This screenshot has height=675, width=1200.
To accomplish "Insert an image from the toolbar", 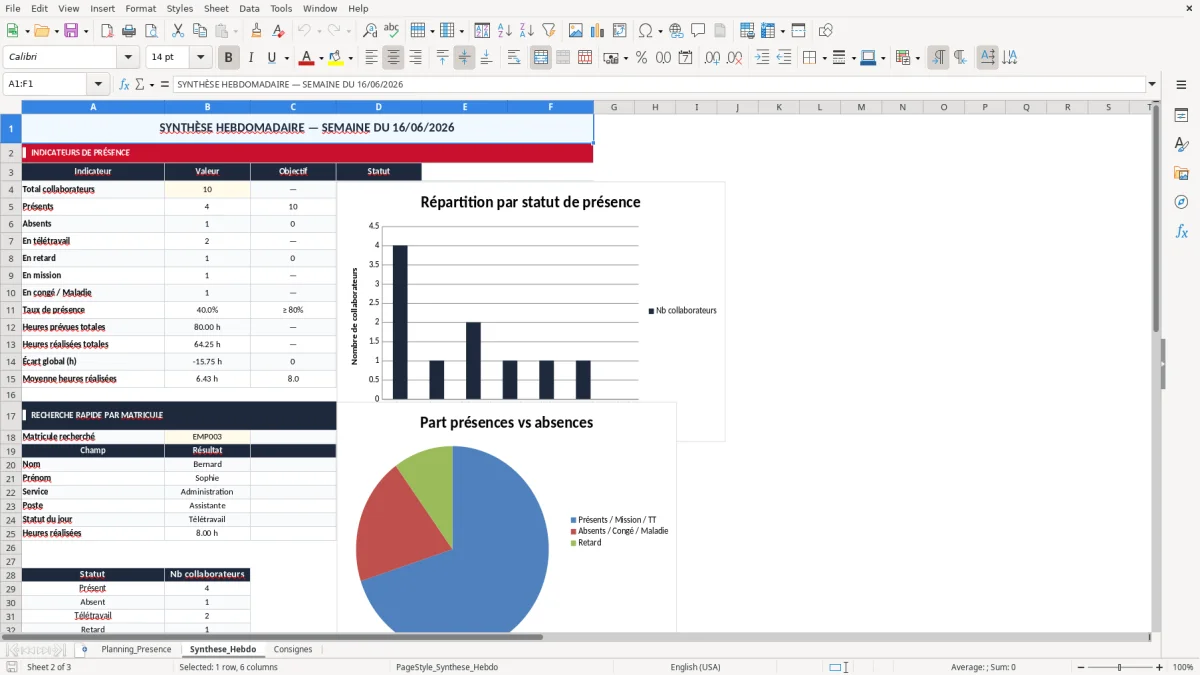I will tap(576, 31).
